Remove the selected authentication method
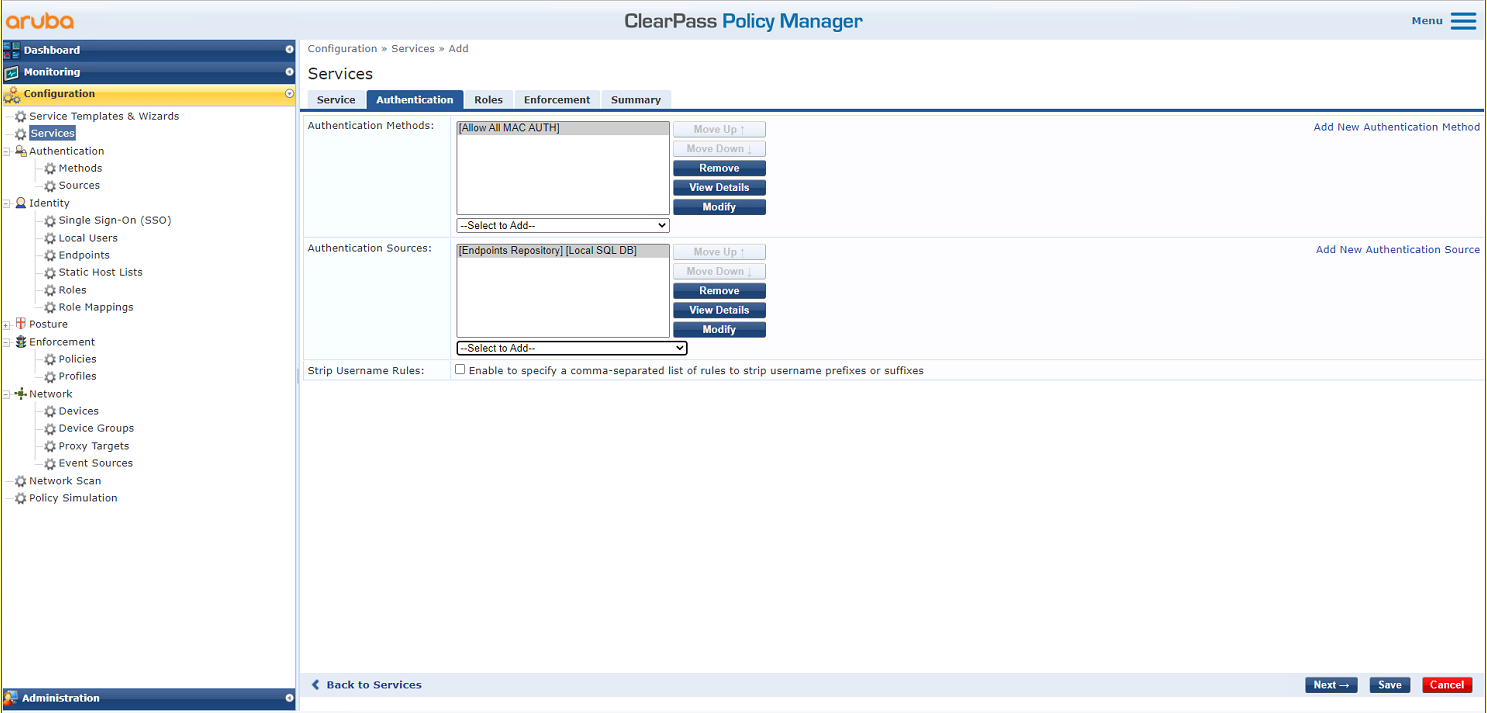 pyautogui.click(x=719, y=168)
